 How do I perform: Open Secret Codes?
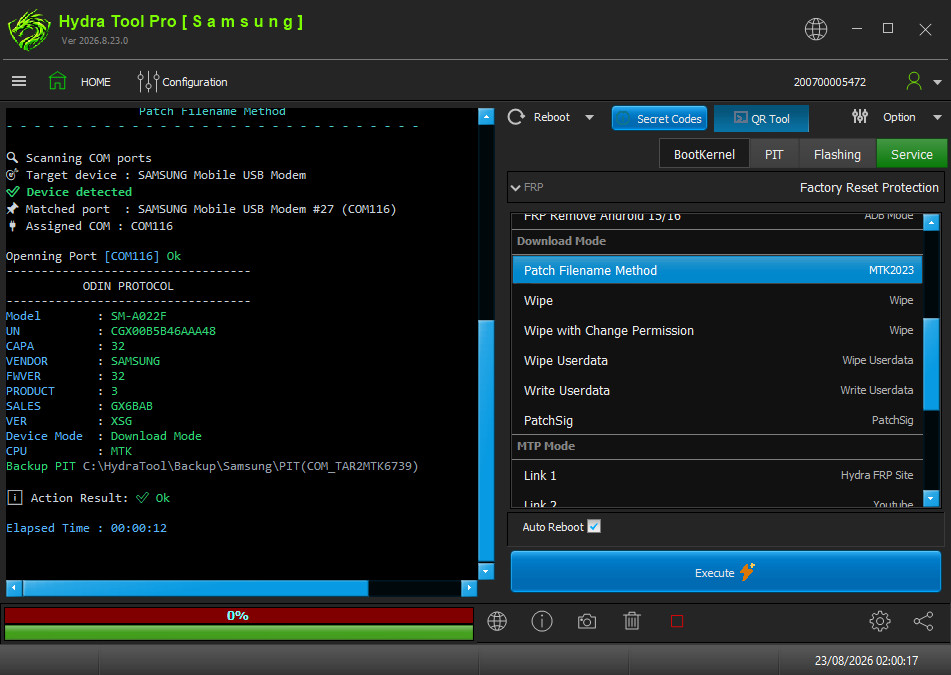coord(659,118)
